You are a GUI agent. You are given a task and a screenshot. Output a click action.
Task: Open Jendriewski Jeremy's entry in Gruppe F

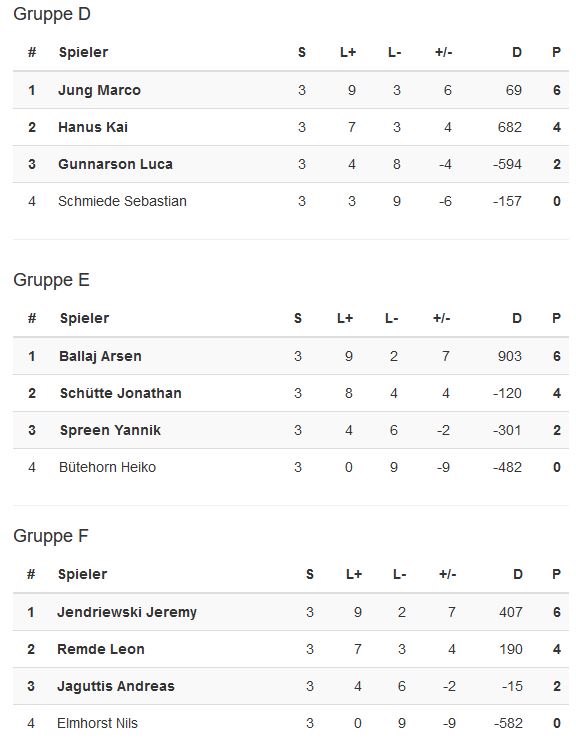(127, 612)
